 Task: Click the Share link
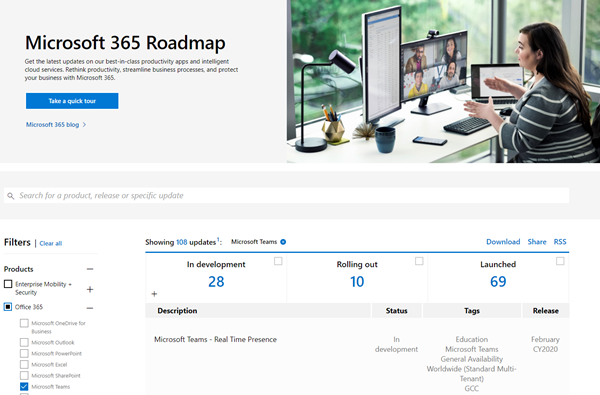click(x=537, y=242)
